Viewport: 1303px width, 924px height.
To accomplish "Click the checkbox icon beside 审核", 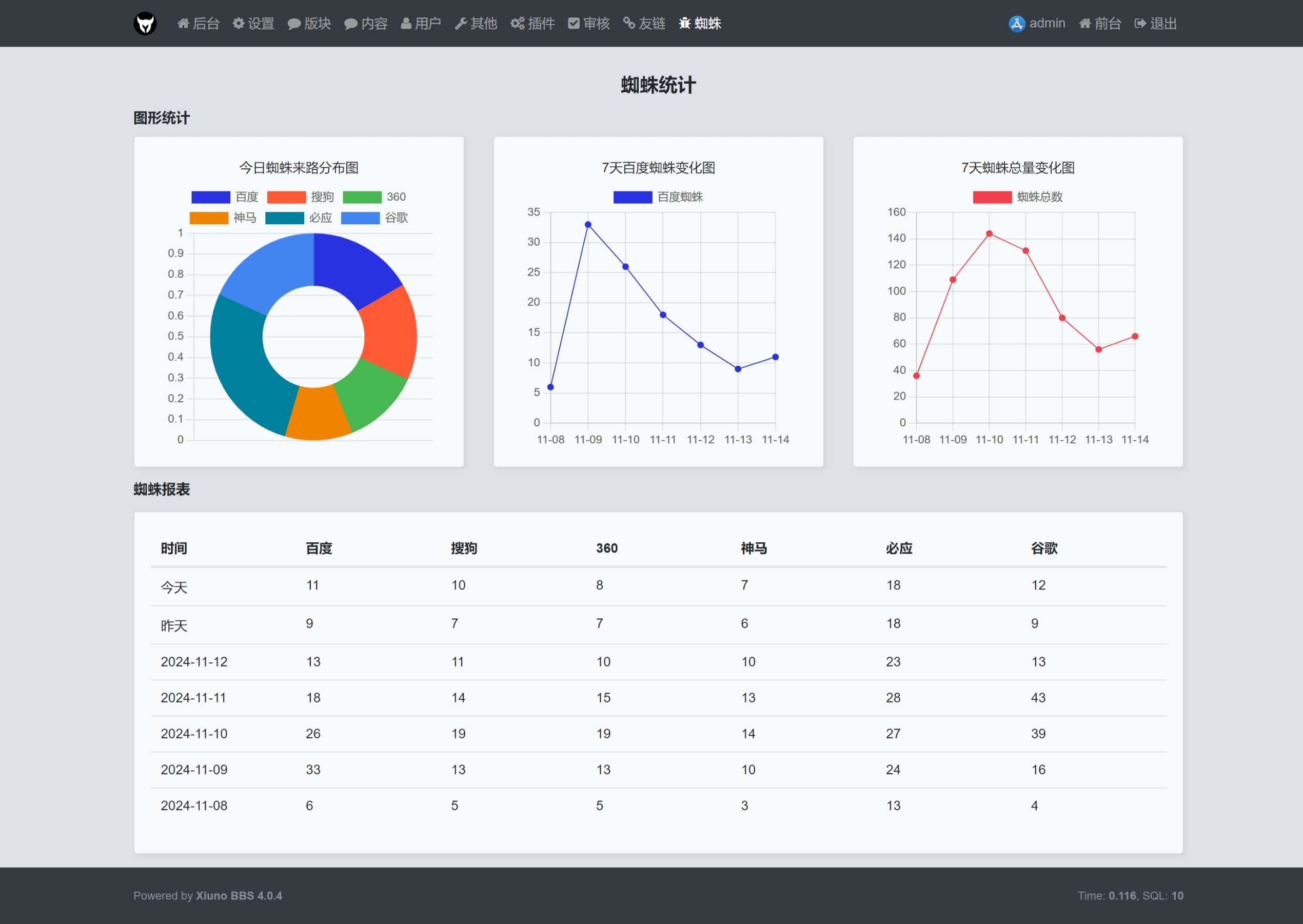I will (x=574, y=23).
